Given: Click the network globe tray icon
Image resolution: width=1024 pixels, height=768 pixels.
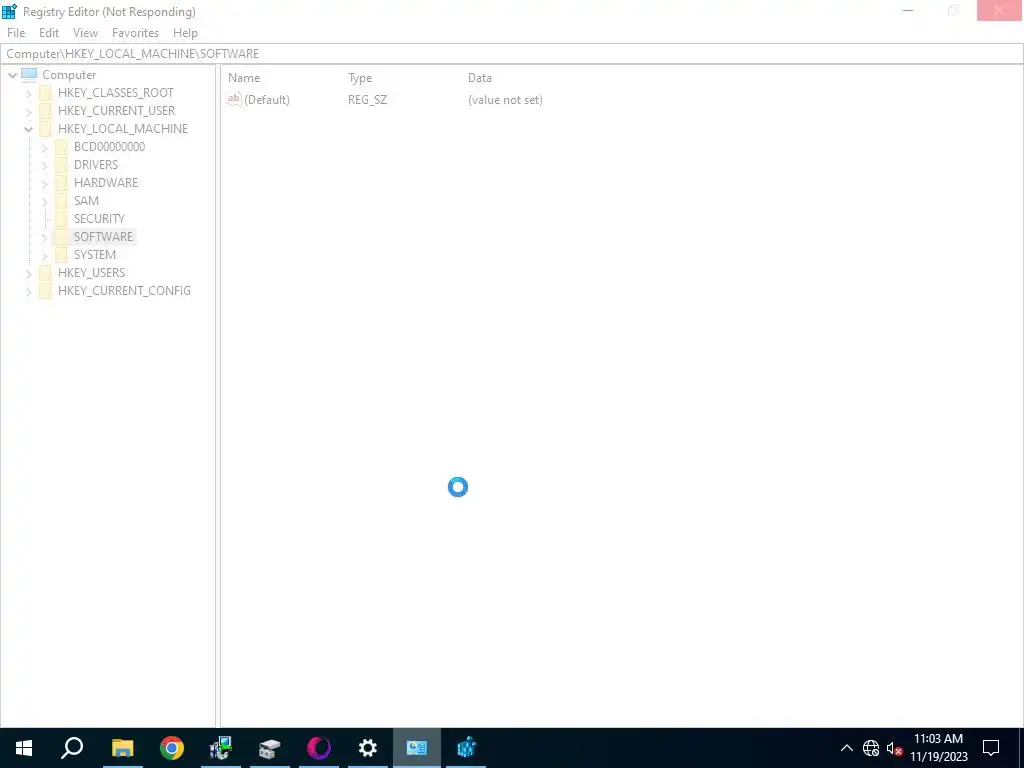Looking at the screenshot, I should click(871, 748).
